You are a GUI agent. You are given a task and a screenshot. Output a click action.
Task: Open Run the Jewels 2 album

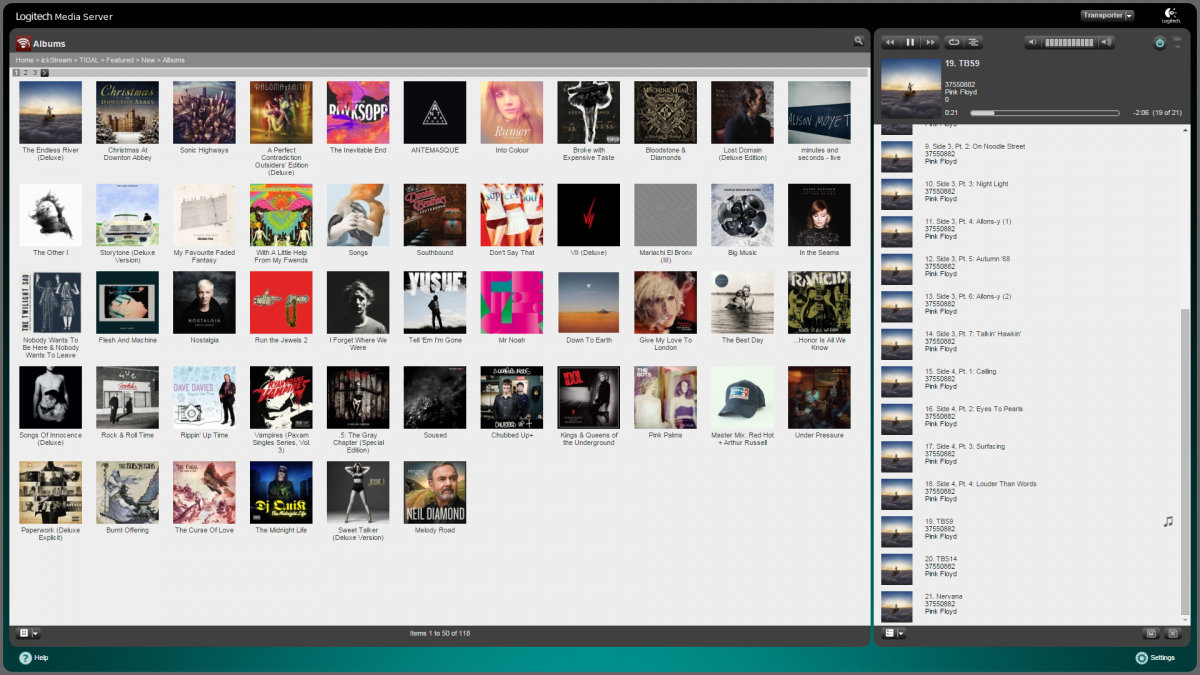[281, 302]
